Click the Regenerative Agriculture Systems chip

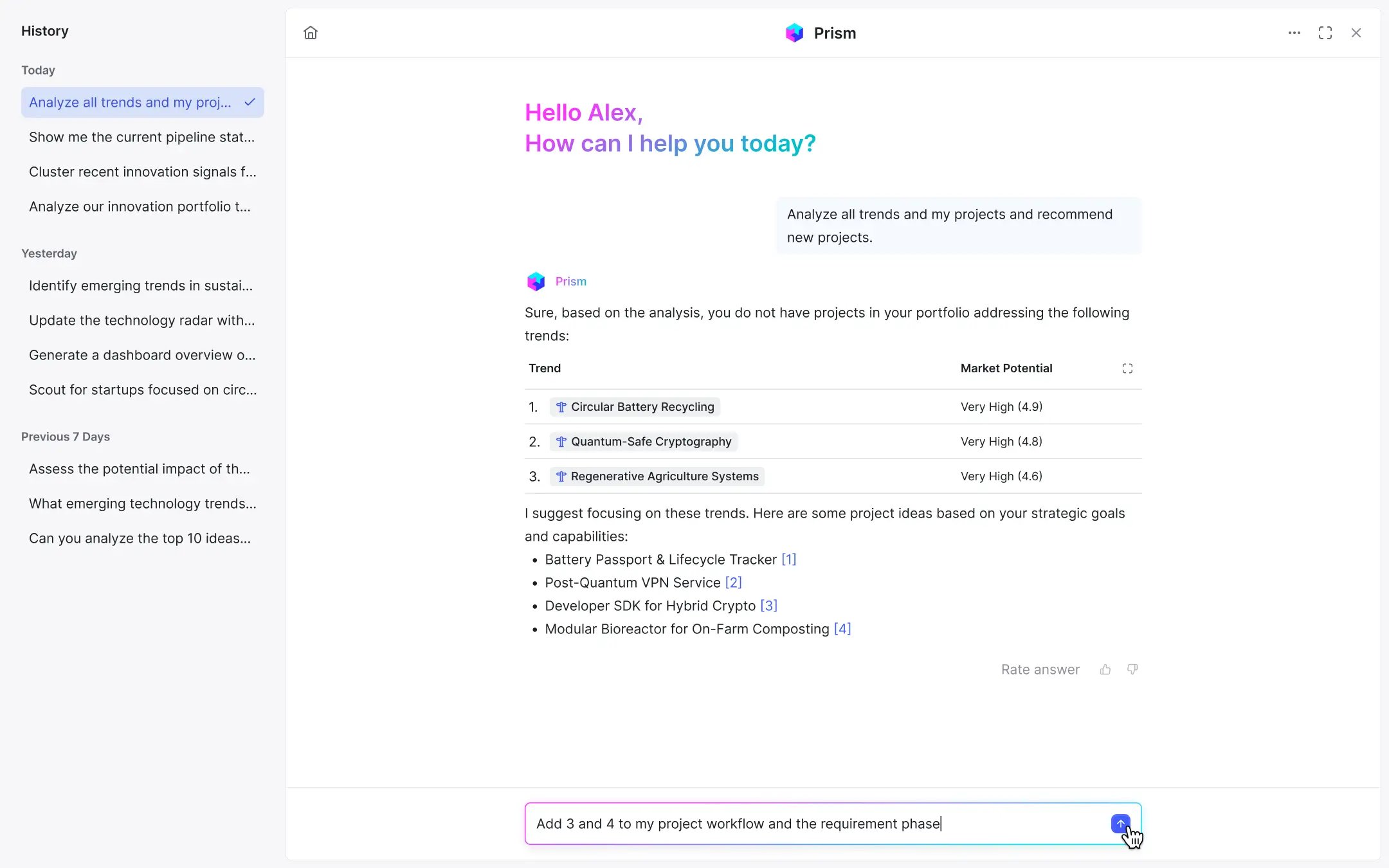pos(657,476)
